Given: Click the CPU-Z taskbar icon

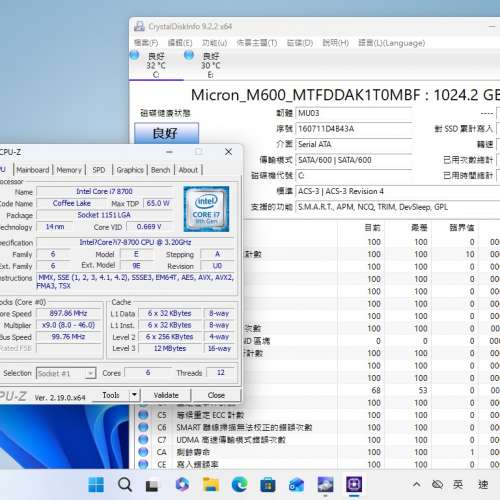Looking at the screenshot, I should [x=354, y=485].
